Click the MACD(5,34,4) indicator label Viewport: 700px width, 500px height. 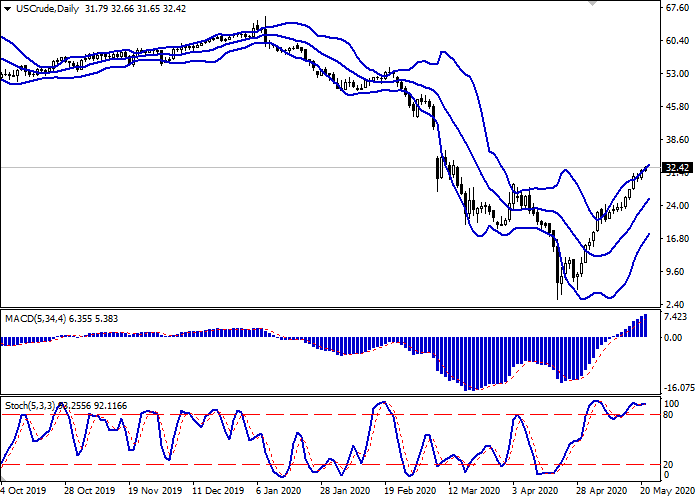pos(36,318)
